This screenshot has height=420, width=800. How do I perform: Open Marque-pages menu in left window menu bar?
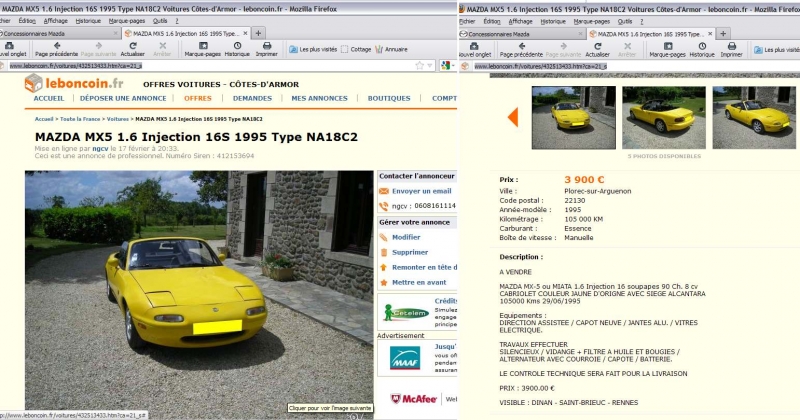(127, 21)
